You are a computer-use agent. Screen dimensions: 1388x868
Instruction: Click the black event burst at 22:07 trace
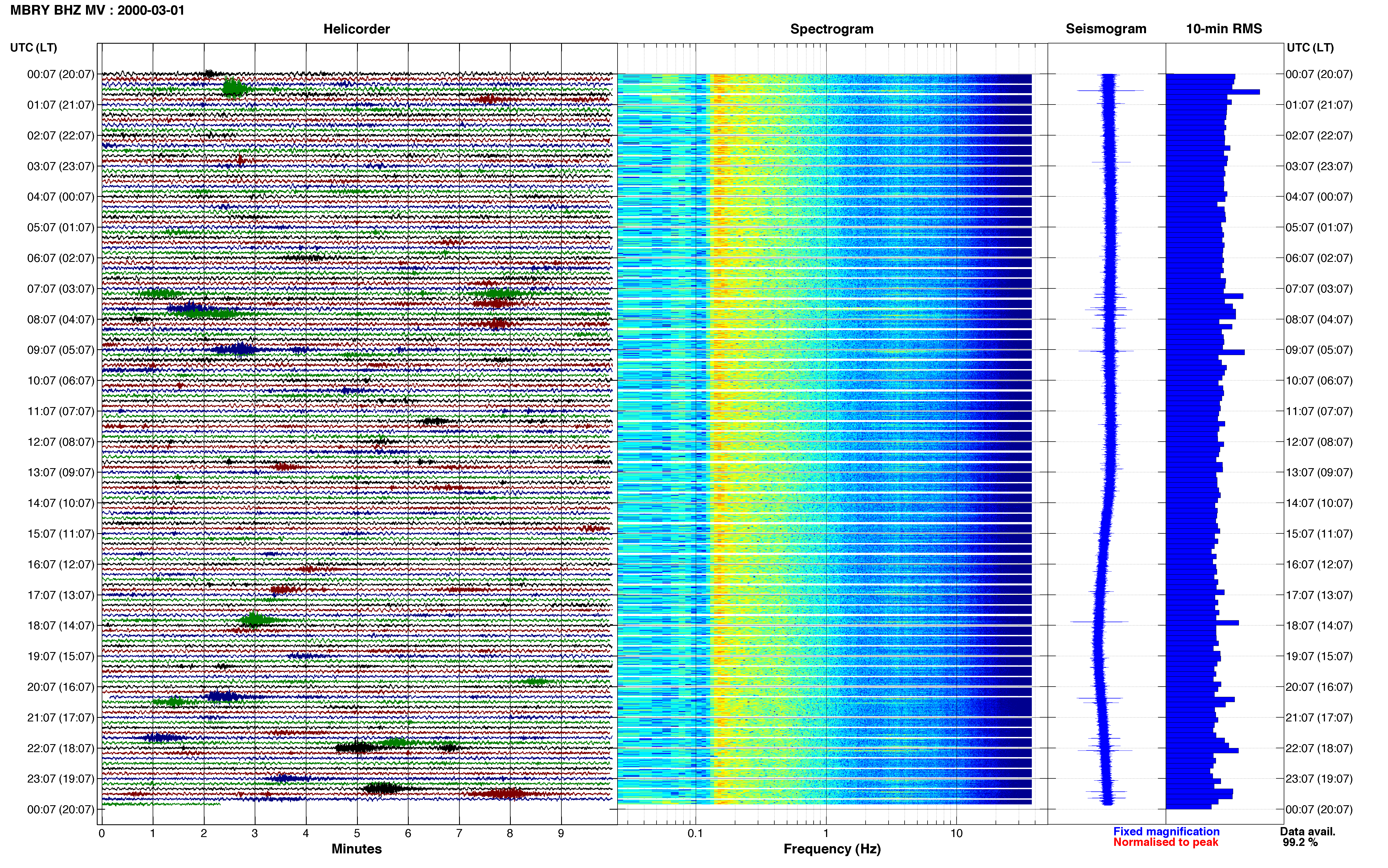pos(357,747)
